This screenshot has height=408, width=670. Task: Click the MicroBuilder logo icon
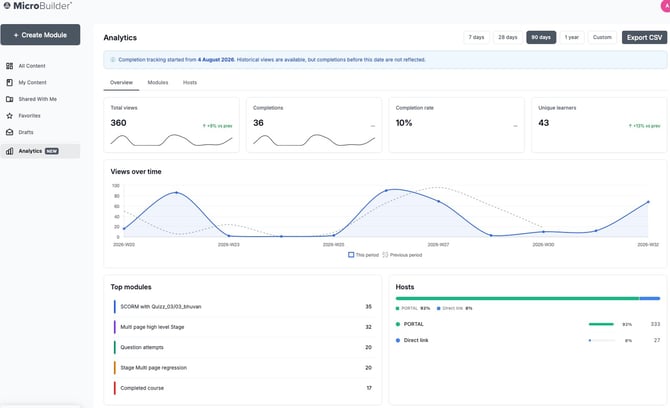[x=7, y=6]
